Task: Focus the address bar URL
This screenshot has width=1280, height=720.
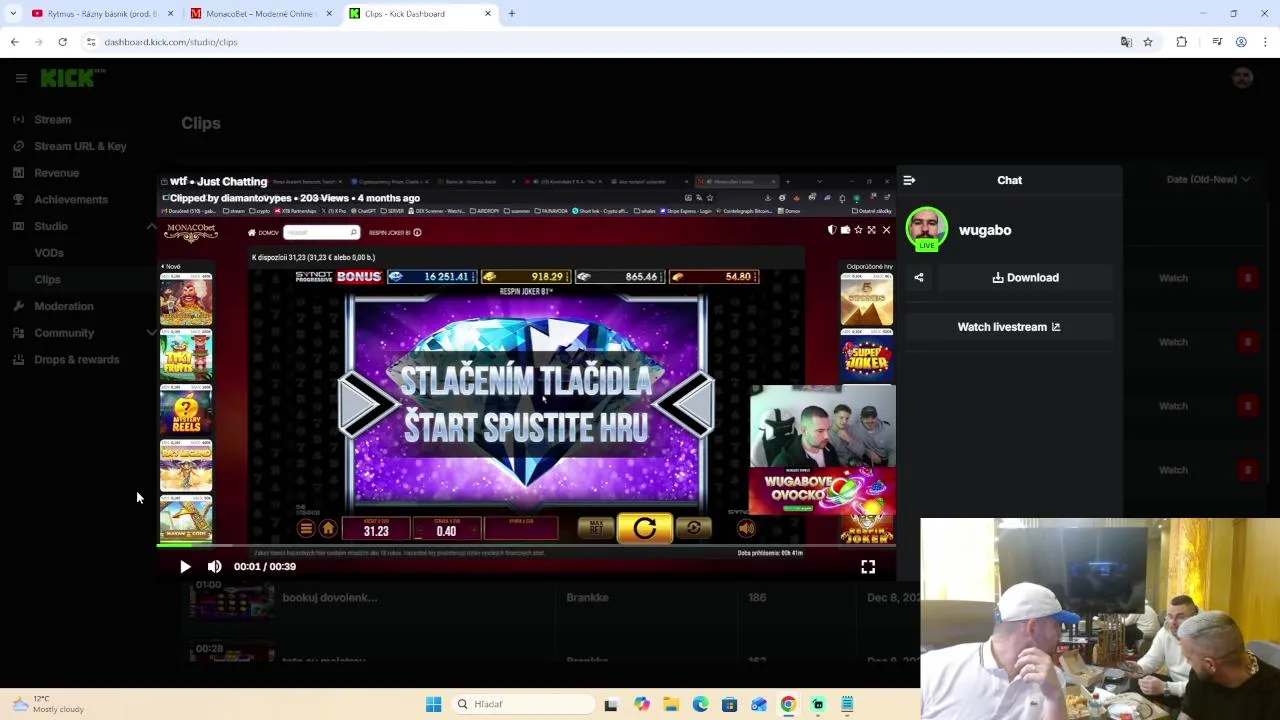Action: (171, 42)
